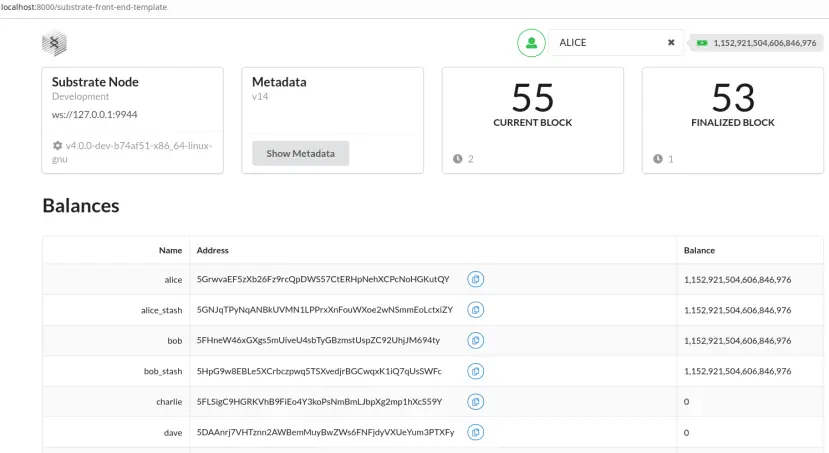Click alice's balance value in table
This screenshot has height=453, width=829.
738,280
